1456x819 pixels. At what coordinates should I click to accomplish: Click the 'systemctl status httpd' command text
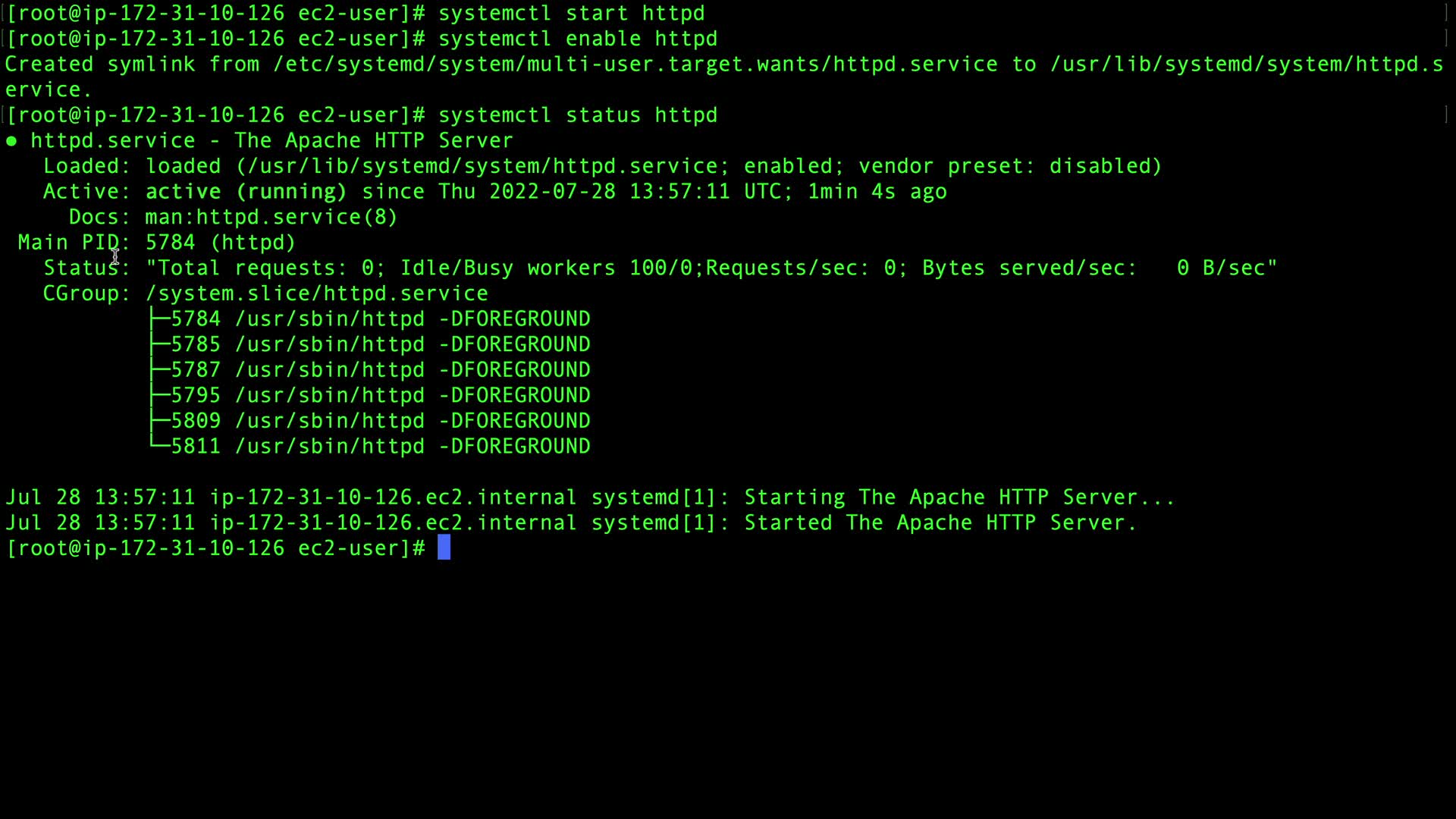tap(577, 115)
